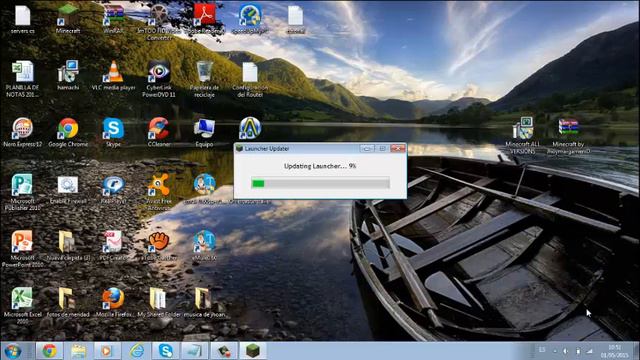
Task: Launch Microsoft Excel 2010 shortcut
Action: [x=22, y=305]
